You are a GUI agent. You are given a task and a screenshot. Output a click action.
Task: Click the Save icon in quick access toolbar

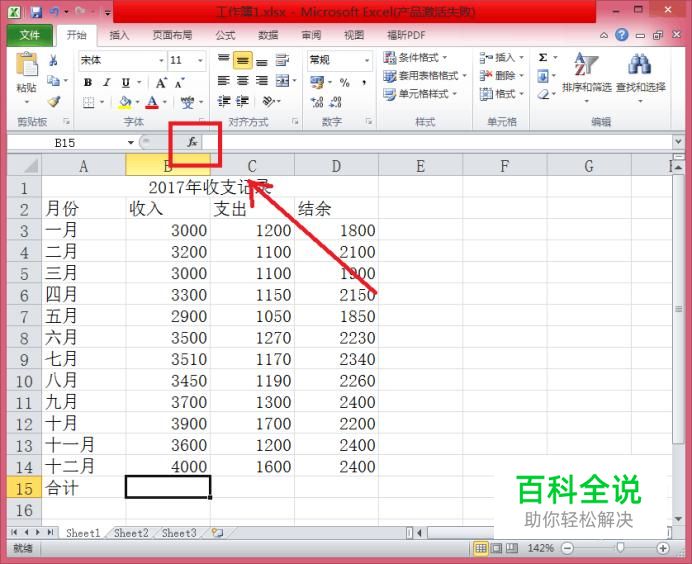(x=36, y=11)
